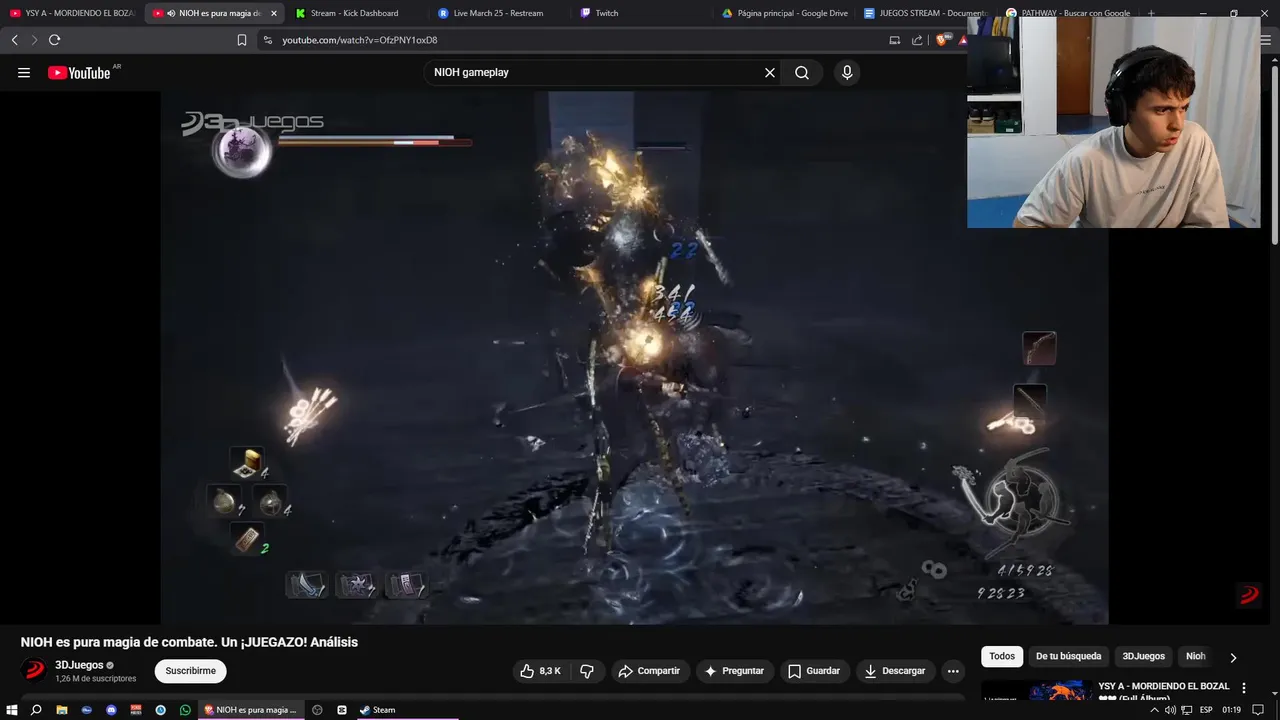This screenshot has height=720, width=1280.
Task: Start voice search with microphone
Action: click(x=847, y=72)
